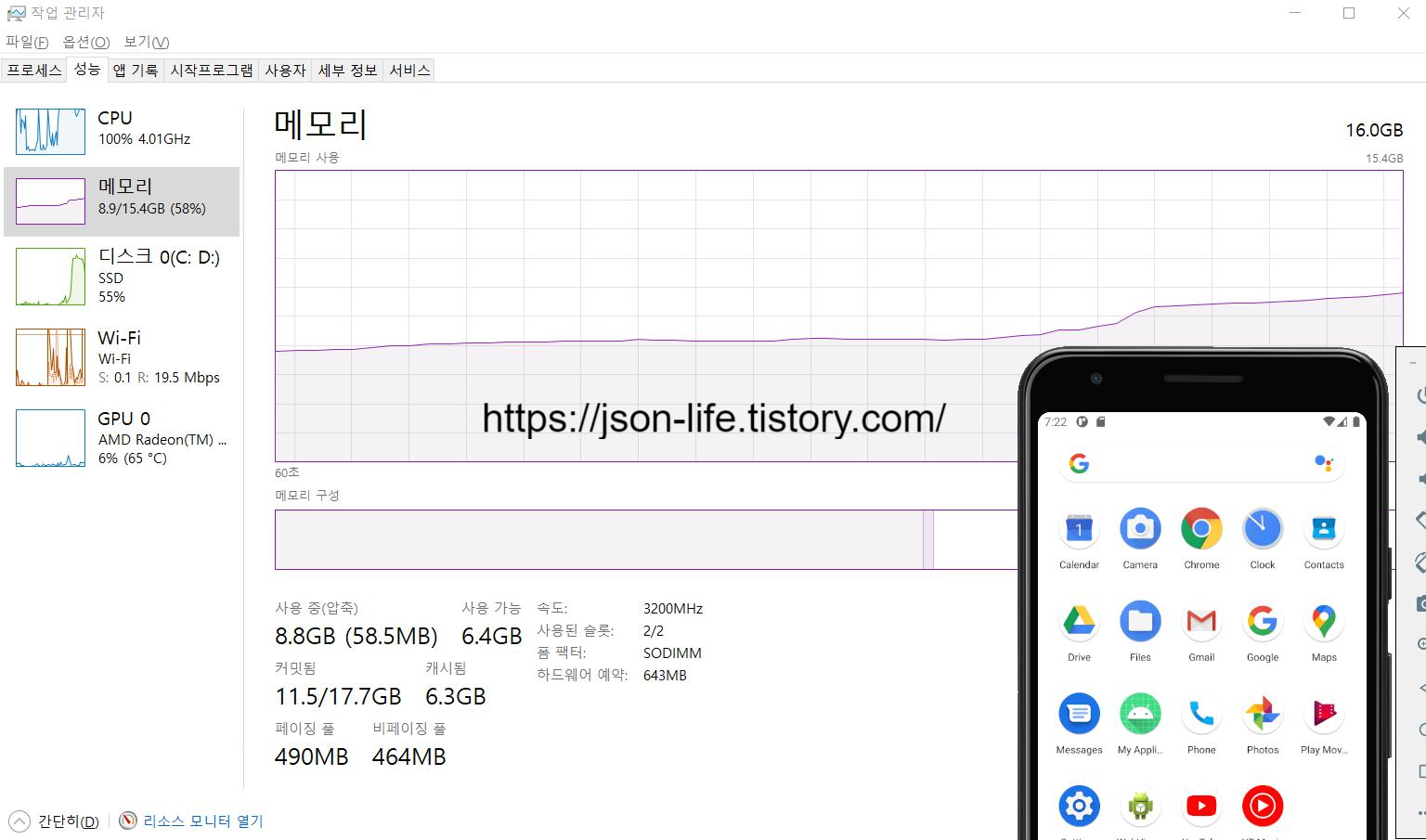This screenshot has width=1426, height=840.
Task: Select the 메모리 item in the sidebar
Action: 122,201
